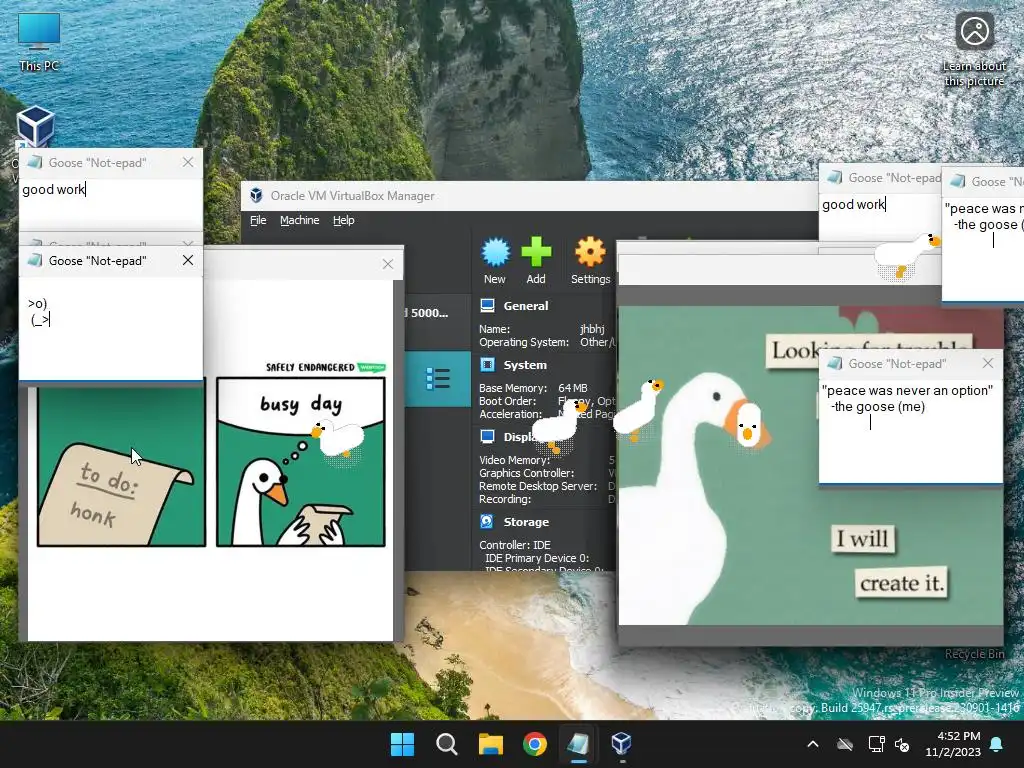Image resolution: width=1024 pixels, height=768 pixels.
Task: Select the Goose Not-epad taskbar icon
Action: pyautogui.click(x=578, y=744)
